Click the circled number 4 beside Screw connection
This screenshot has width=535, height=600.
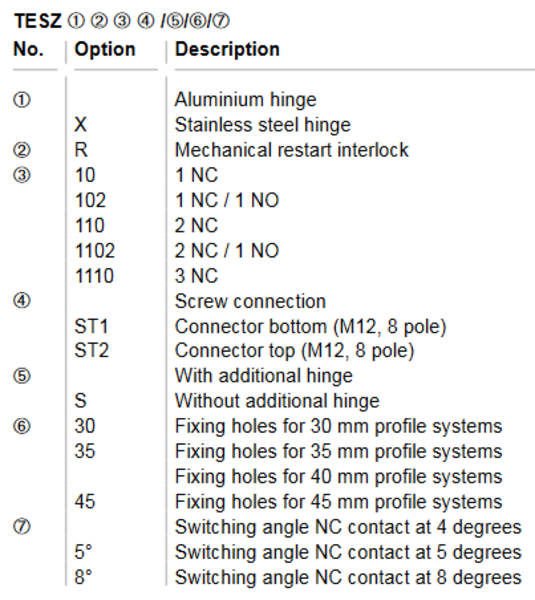pos(22,301)
